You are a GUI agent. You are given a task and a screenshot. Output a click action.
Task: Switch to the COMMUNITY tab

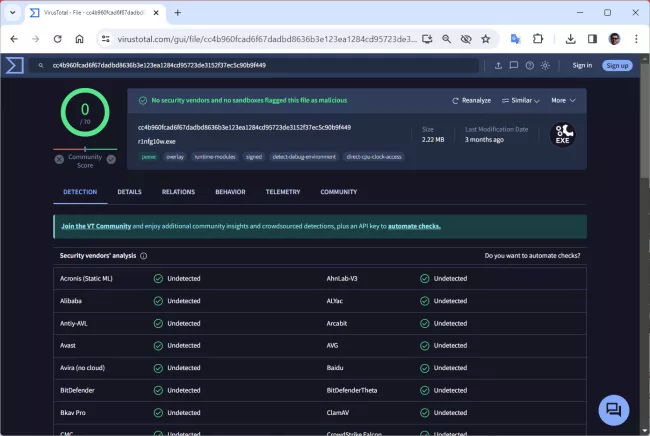(x=339, y=192)
